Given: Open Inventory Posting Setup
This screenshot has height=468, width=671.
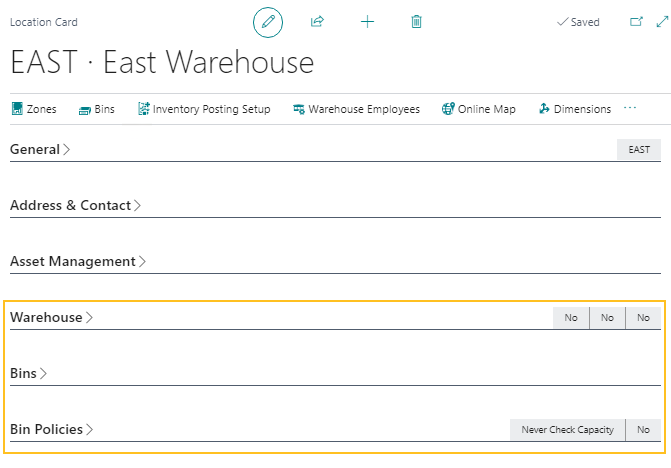Looking at the screenshot, I should [204, 109].
